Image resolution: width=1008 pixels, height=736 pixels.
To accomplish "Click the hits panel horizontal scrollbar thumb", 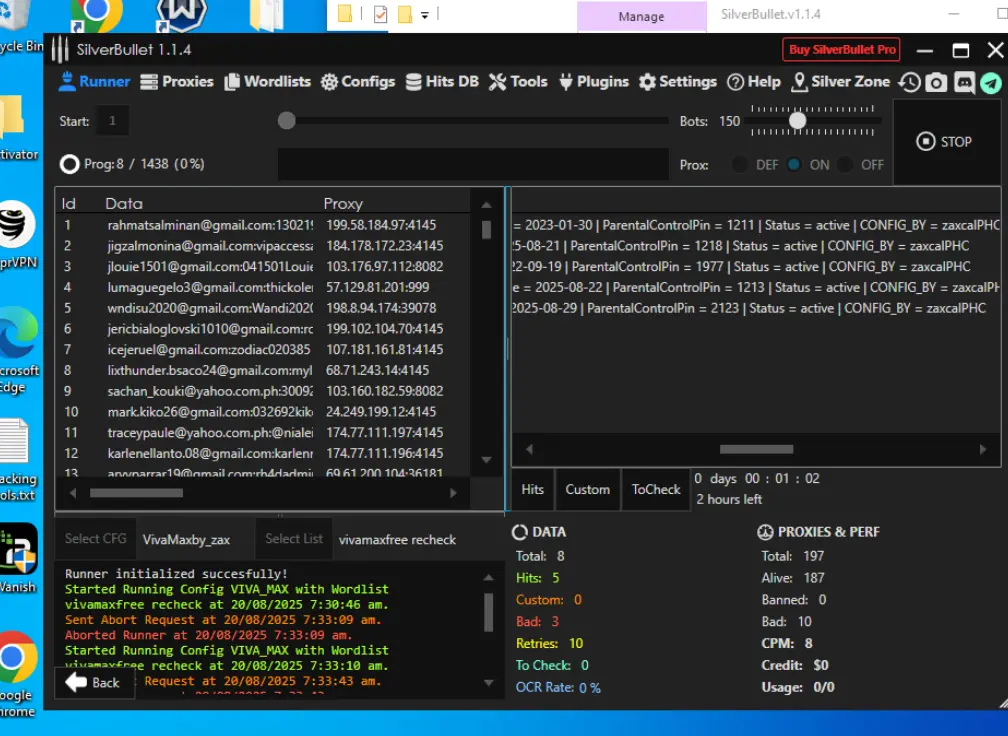I will click(756, 449).
